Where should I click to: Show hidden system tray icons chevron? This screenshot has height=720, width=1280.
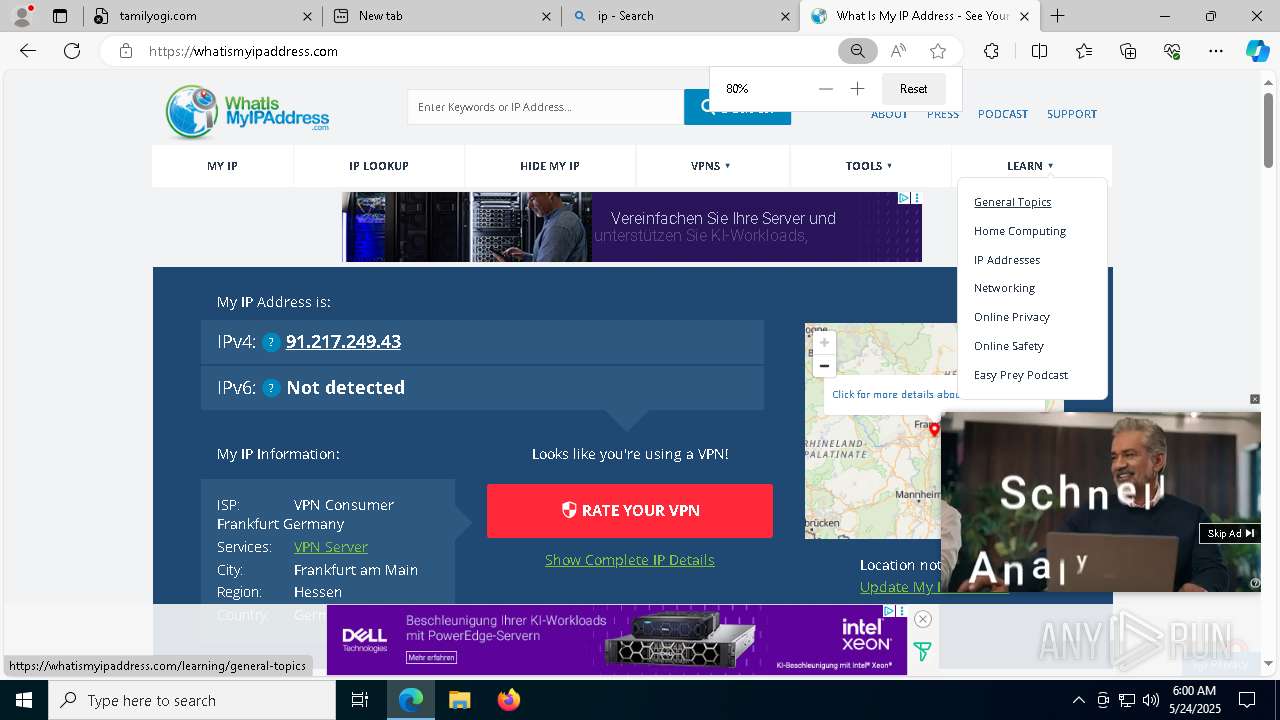[1078, 700]
